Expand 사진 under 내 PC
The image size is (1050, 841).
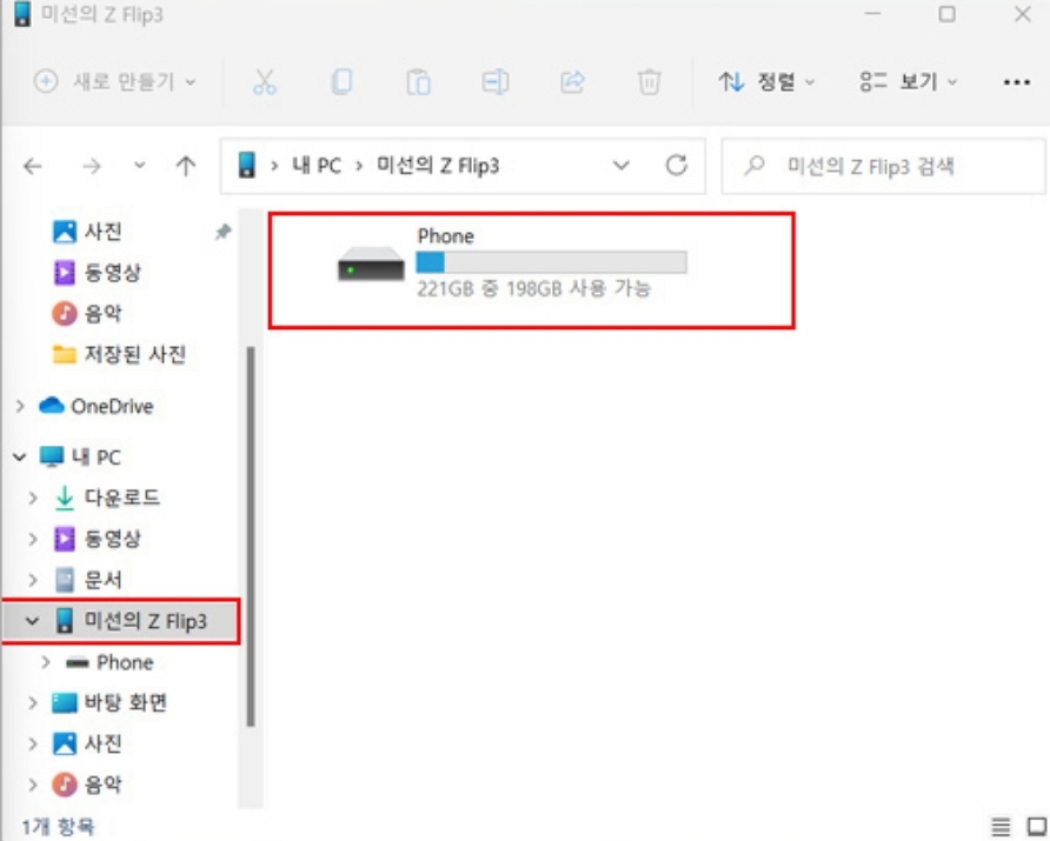(x=33, y=744)
